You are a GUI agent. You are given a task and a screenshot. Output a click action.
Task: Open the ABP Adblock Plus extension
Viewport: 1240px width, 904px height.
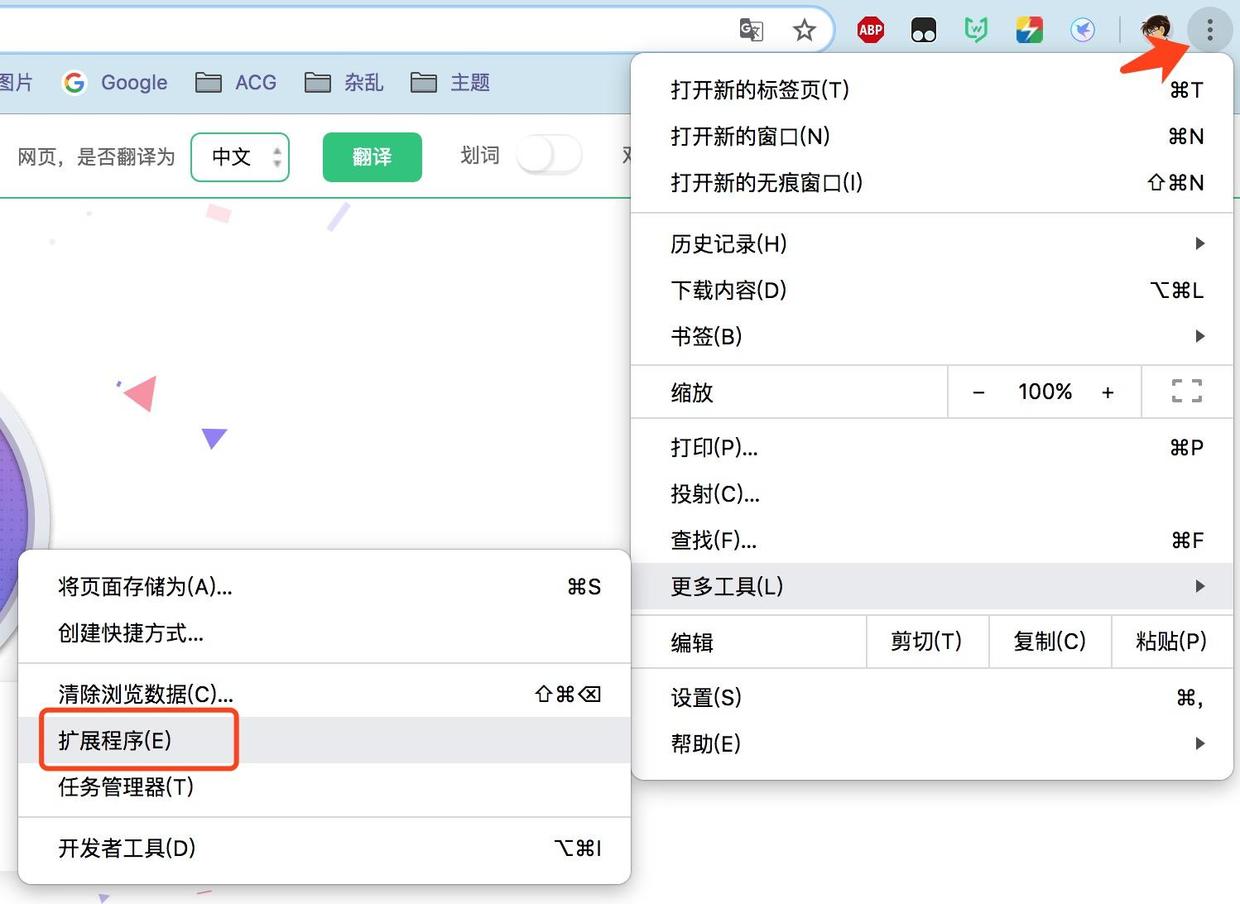click(x=871, y=31)
